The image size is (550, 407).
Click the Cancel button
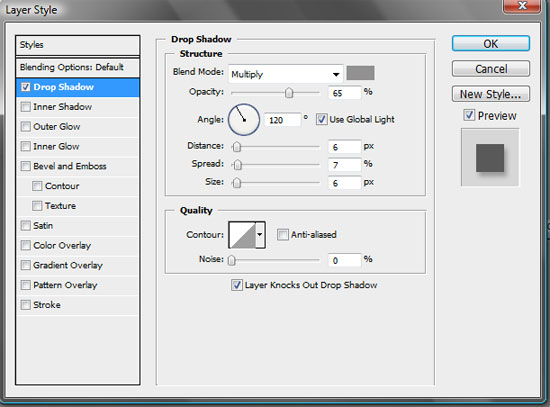[x=490, y=69]
